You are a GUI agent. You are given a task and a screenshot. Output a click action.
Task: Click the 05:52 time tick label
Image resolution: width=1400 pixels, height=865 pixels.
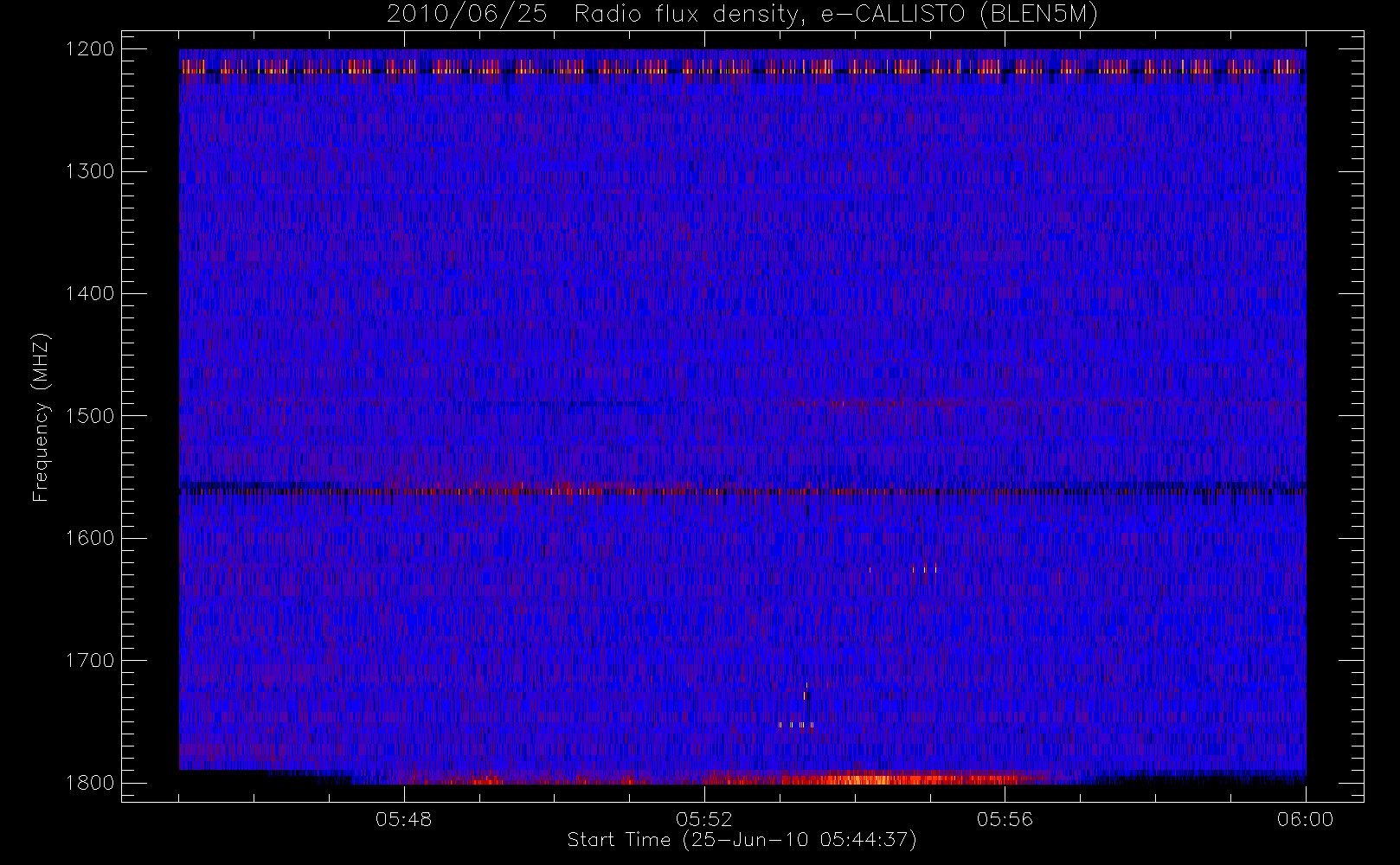coord(704,819)
